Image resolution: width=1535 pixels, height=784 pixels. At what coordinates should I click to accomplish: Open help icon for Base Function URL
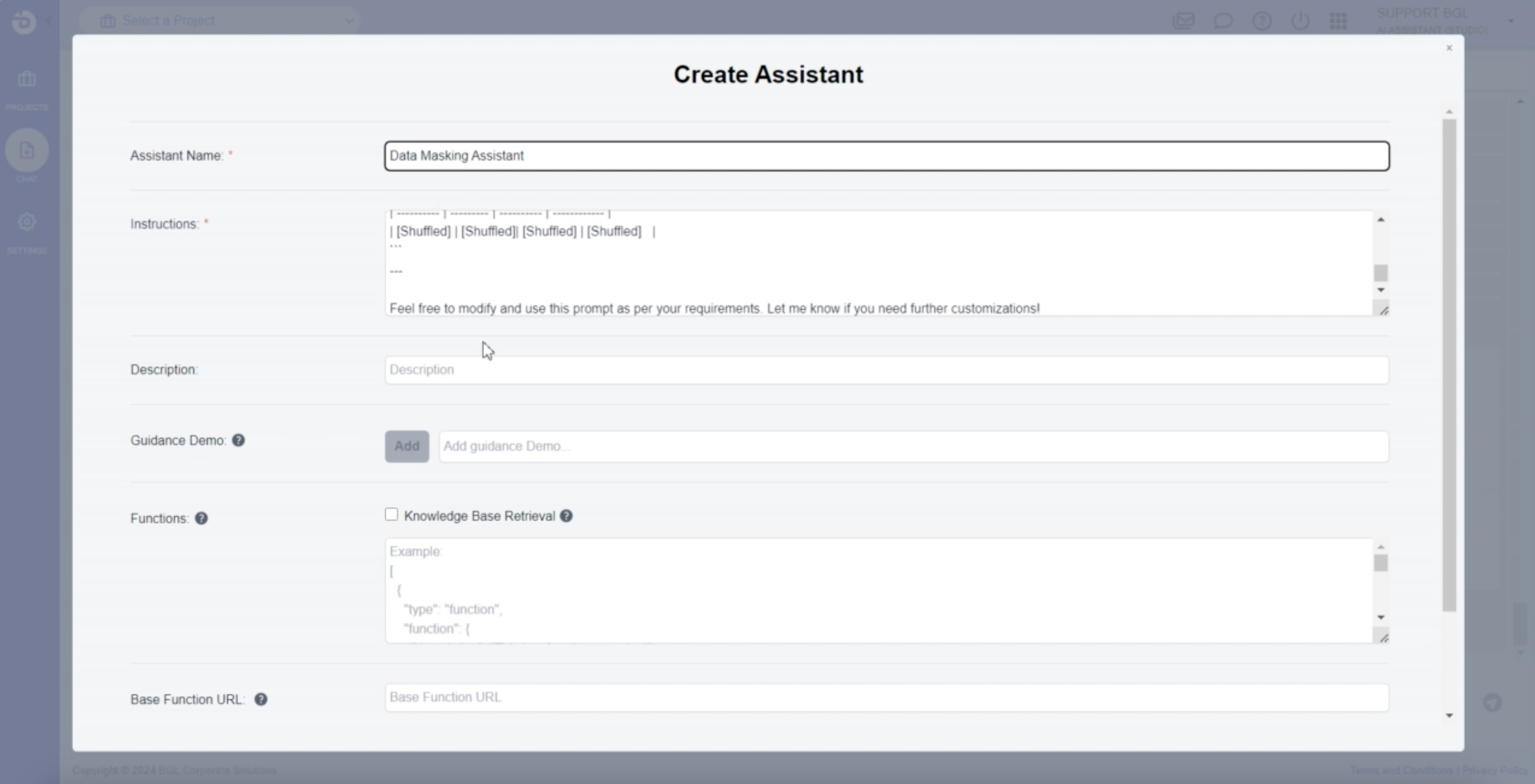coord(261,699)
